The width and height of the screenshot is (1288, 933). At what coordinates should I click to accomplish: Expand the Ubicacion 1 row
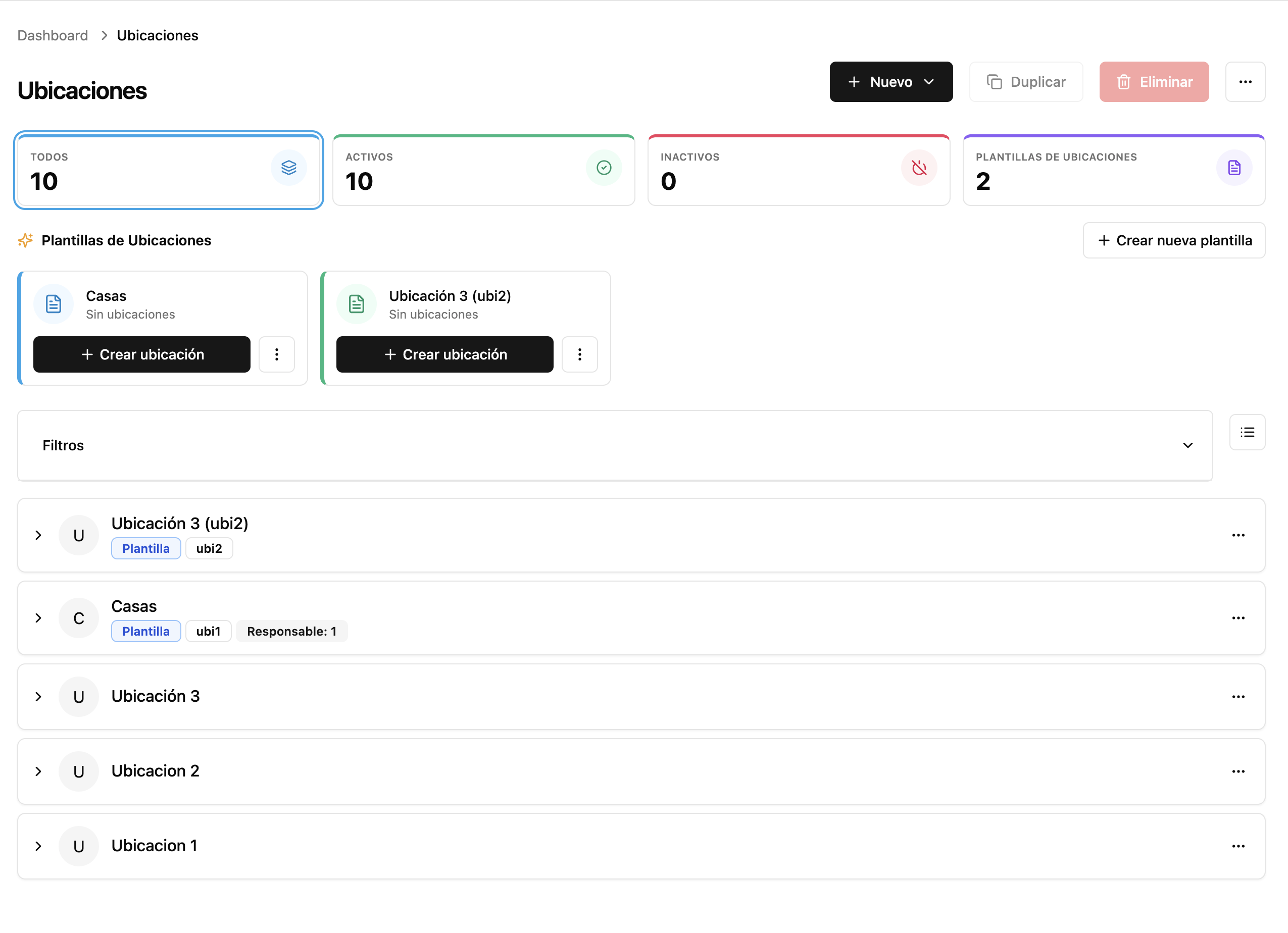tap(38, 847)
